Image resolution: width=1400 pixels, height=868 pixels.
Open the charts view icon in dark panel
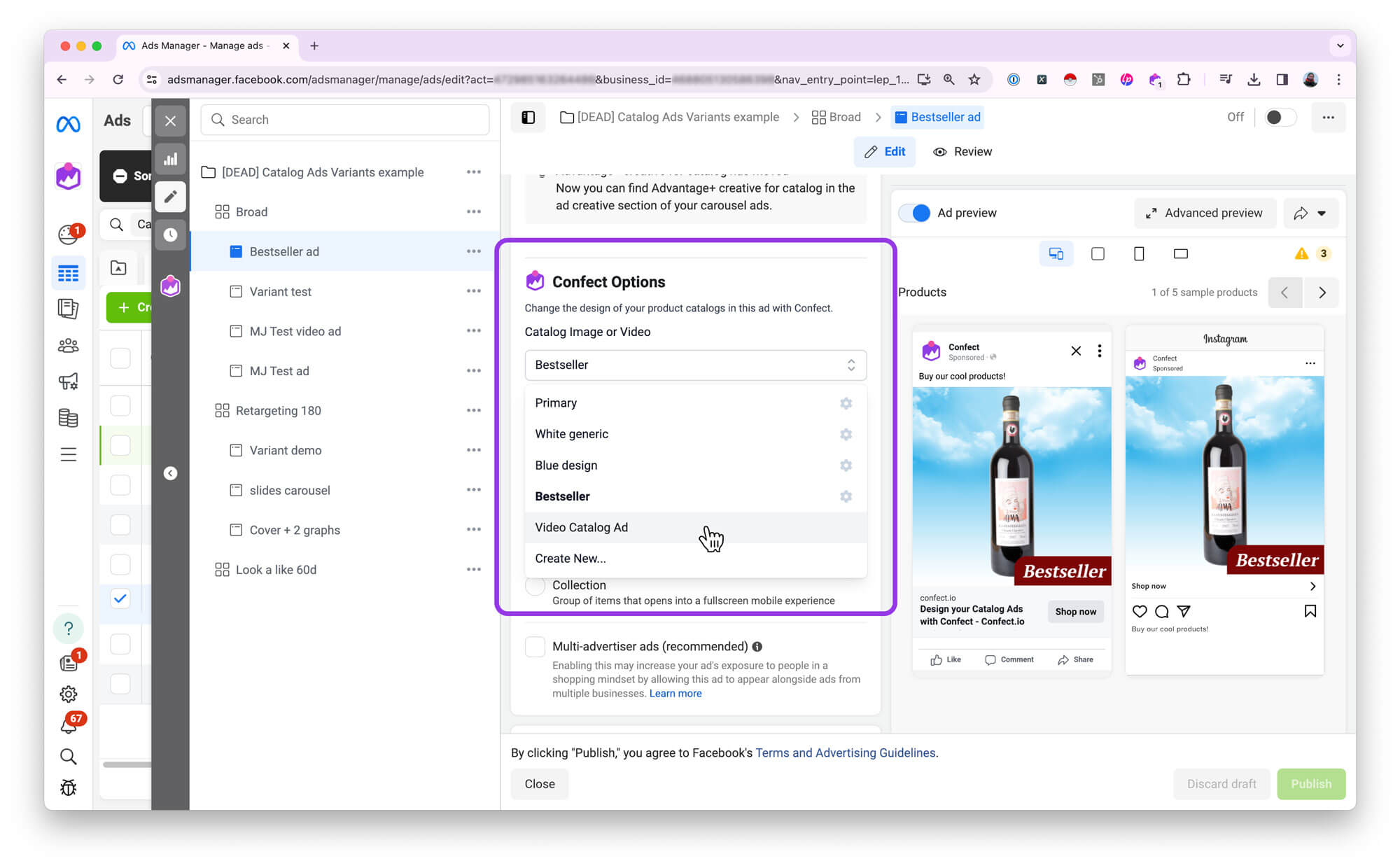[x=170, y=159]
